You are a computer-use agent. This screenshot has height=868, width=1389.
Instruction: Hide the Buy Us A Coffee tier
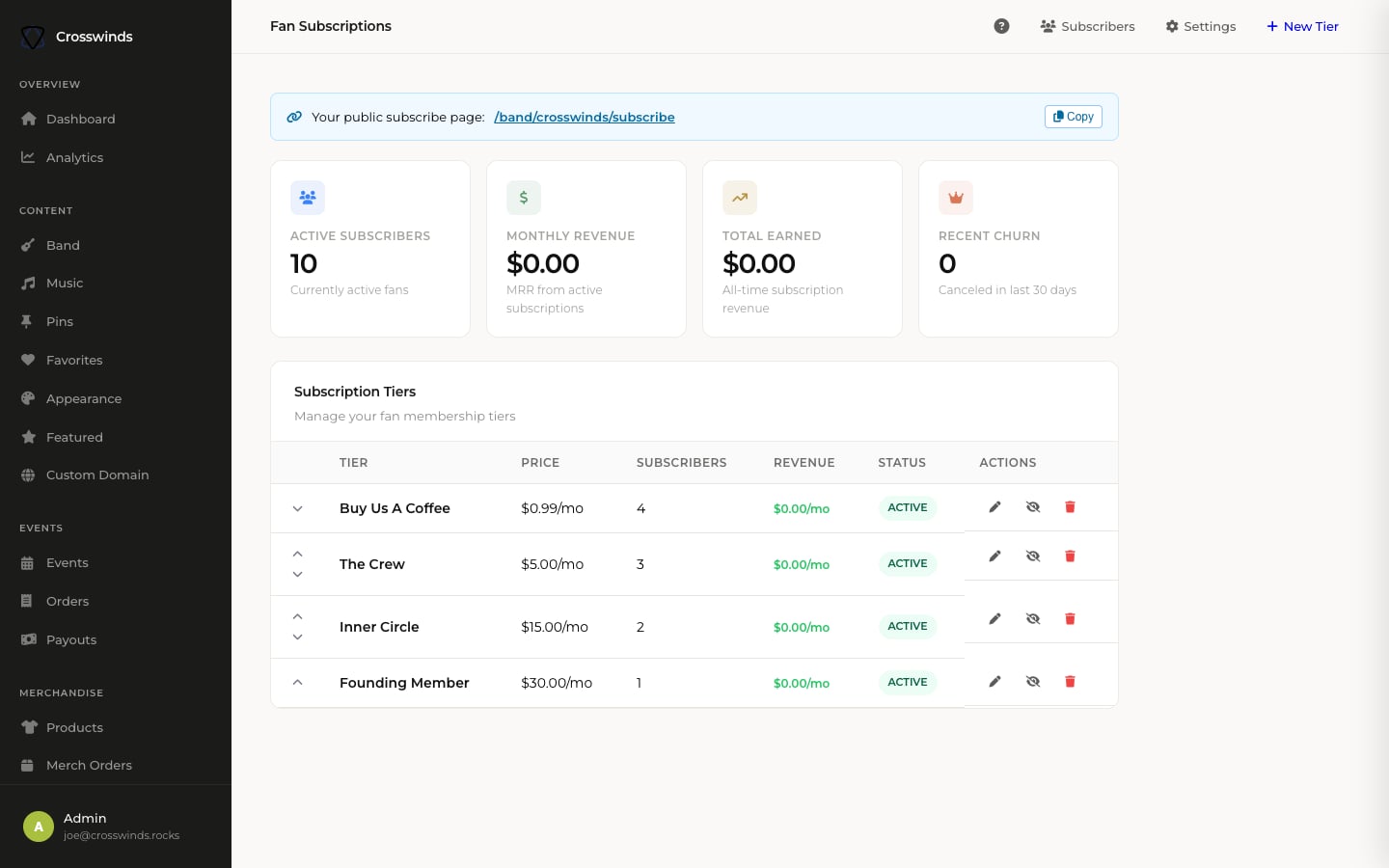click(1033, 507)
